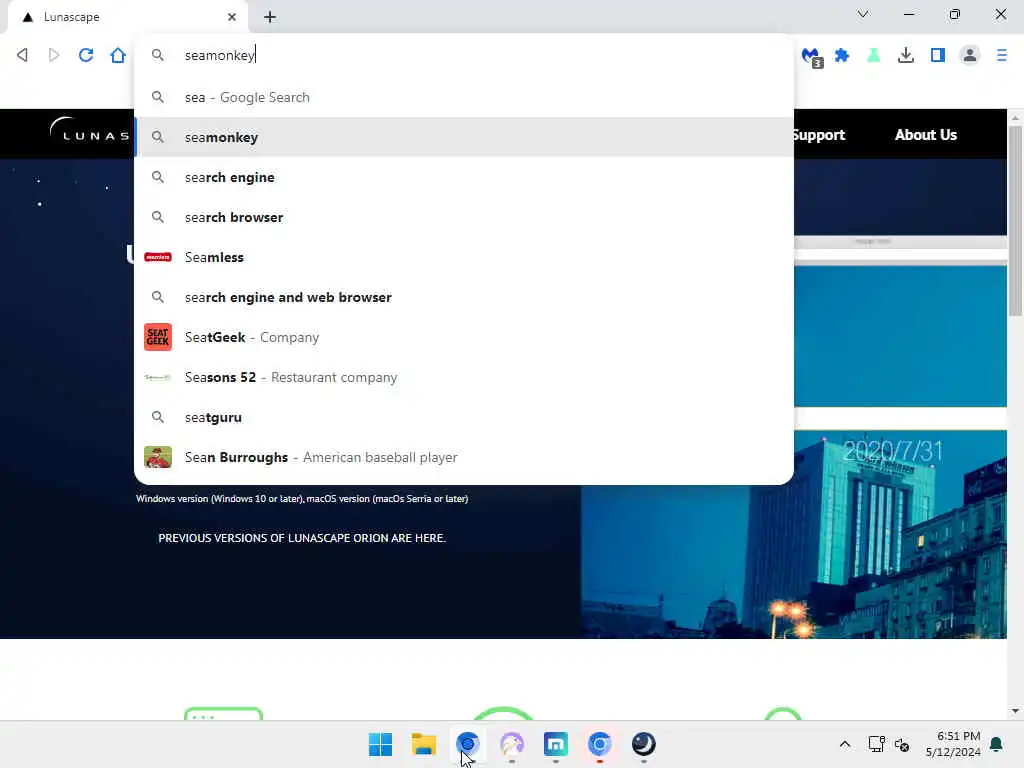The image size is (1024, 768).
Task: Open a new tab with plus button
Action: pyautogui.click(x=270, y=17)
